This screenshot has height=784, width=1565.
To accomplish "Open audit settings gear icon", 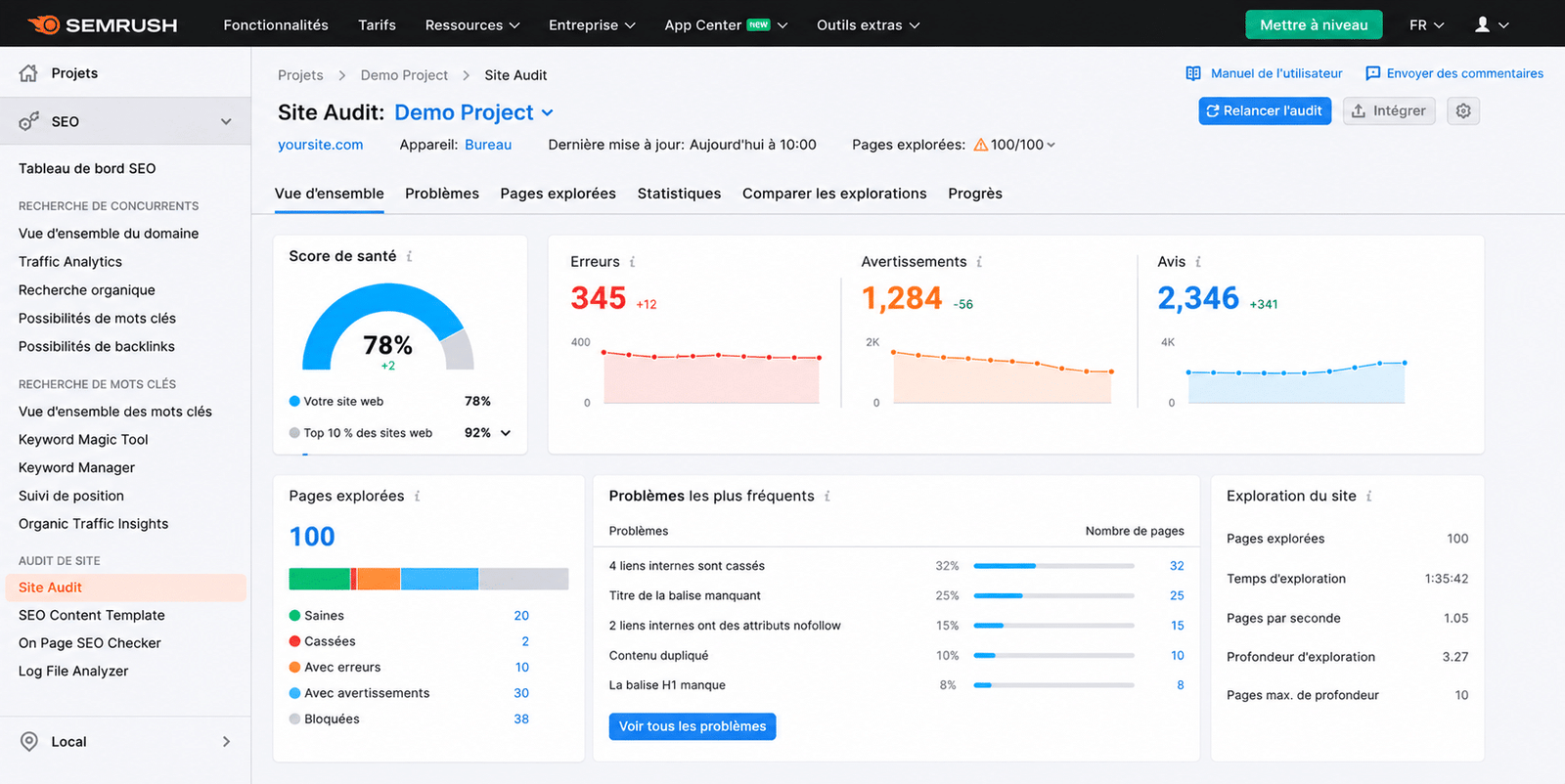I will [1463, 110].
